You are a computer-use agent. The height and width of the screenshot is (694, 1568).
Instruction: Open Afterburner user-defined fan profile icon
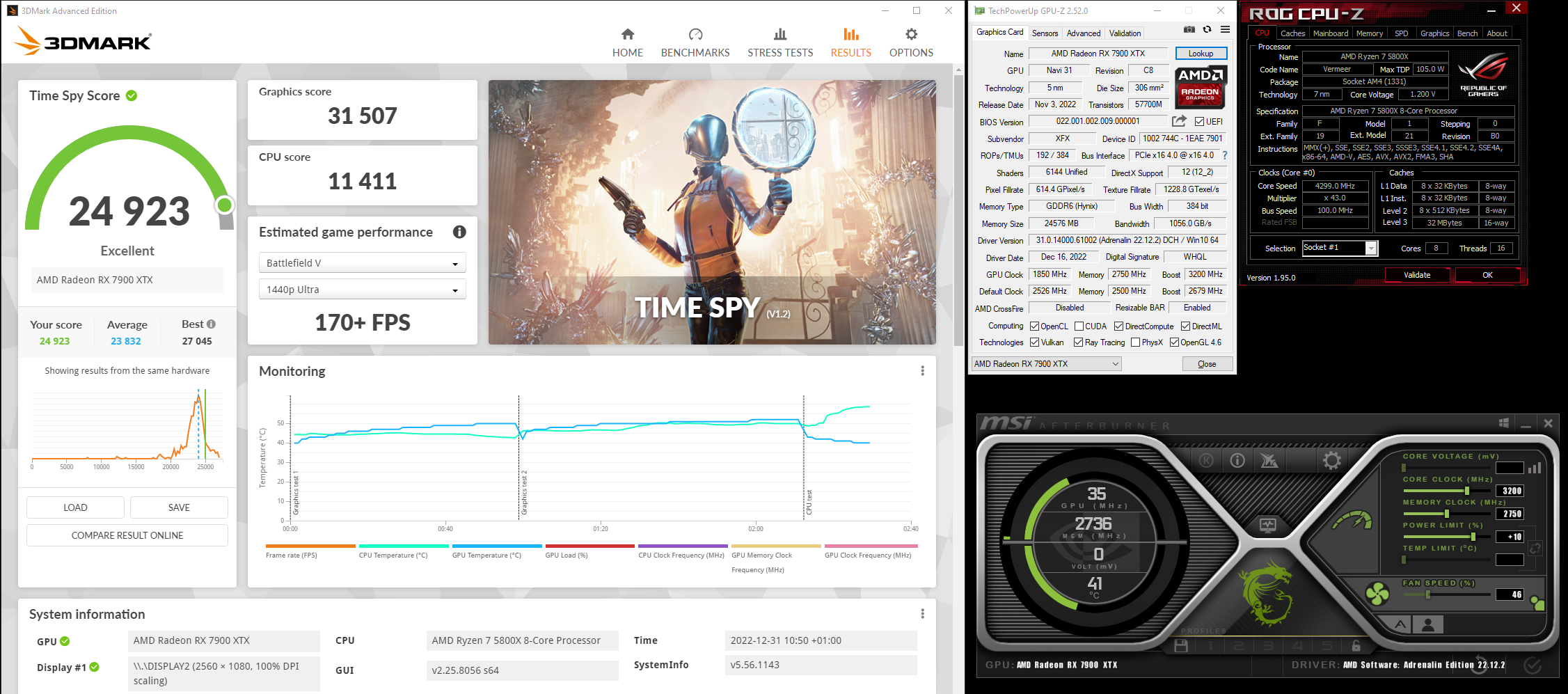[x=1428, y=624]
